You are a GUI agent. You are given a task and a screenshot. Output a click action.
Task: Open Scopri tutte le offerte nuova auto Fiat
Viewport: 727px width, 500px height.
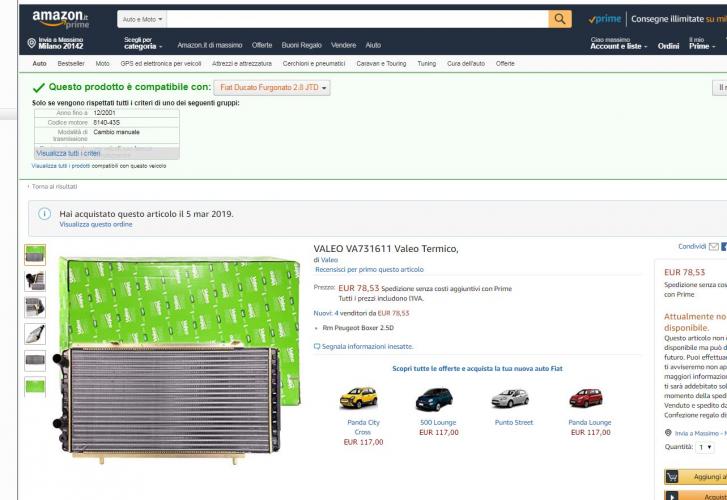(x=477, y=369)
